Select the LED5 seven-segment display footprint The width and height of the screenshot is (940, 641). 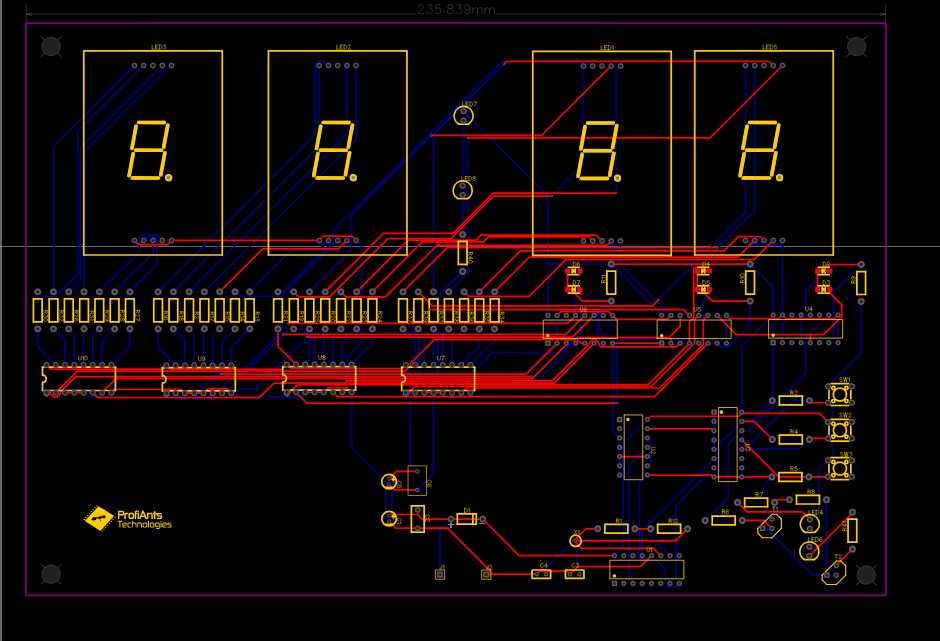click(x=764, y=153)
